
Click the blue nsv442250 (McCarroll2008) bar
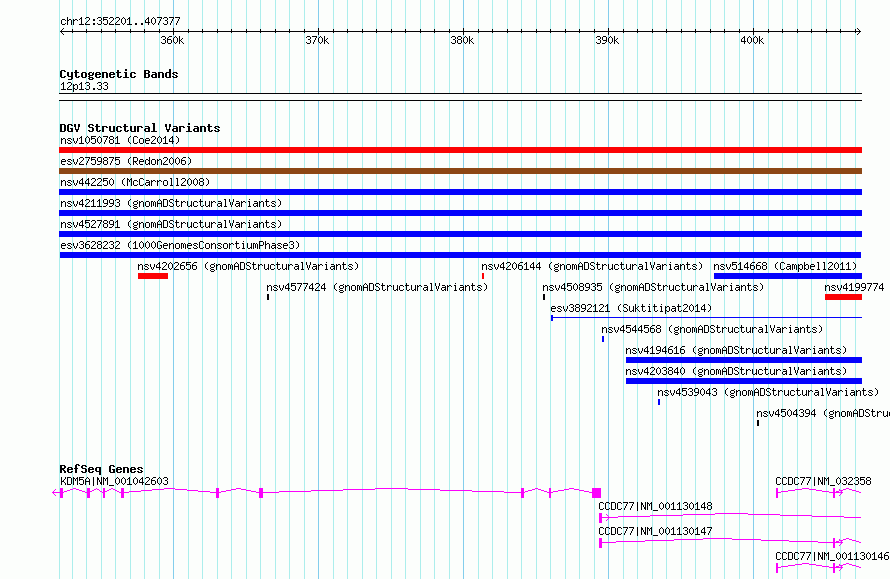click(460, 192)
